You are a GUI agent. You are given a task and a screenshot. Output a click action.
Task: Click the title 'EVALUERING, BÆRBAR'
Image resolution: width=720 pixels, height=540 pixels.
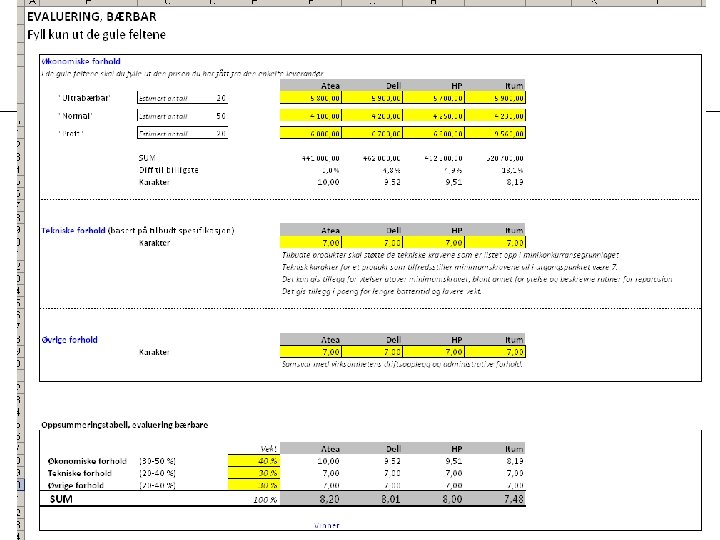92,17
